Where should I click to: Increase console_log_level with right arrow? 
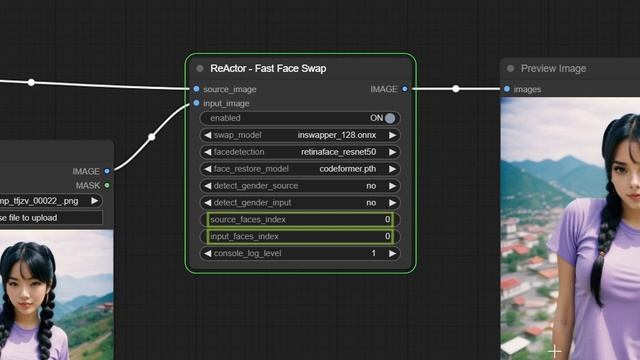[392, 253]
